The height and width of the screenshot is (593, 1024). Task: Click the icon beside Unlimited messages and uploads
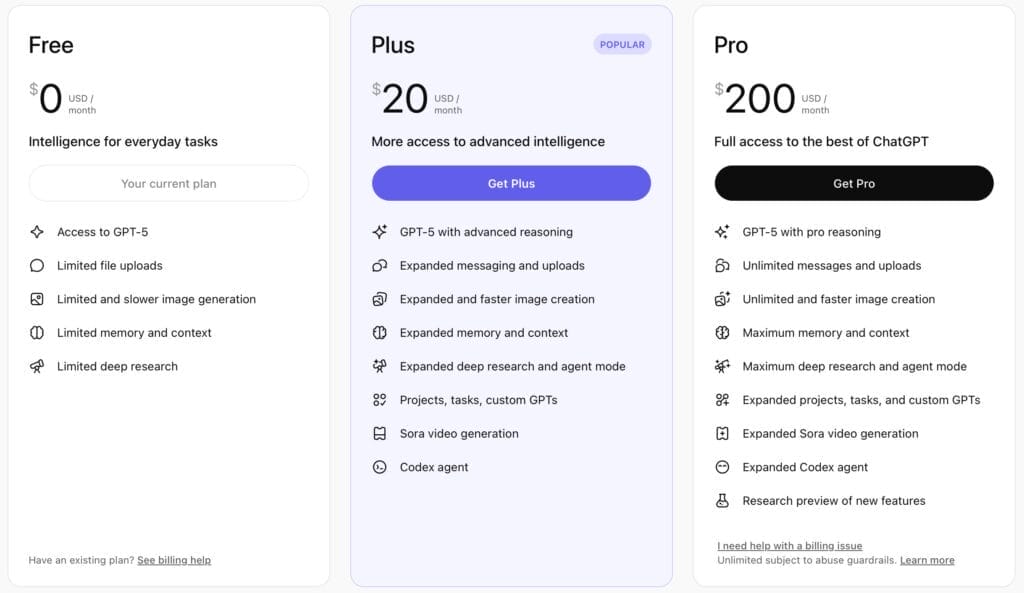pos(723,266)
